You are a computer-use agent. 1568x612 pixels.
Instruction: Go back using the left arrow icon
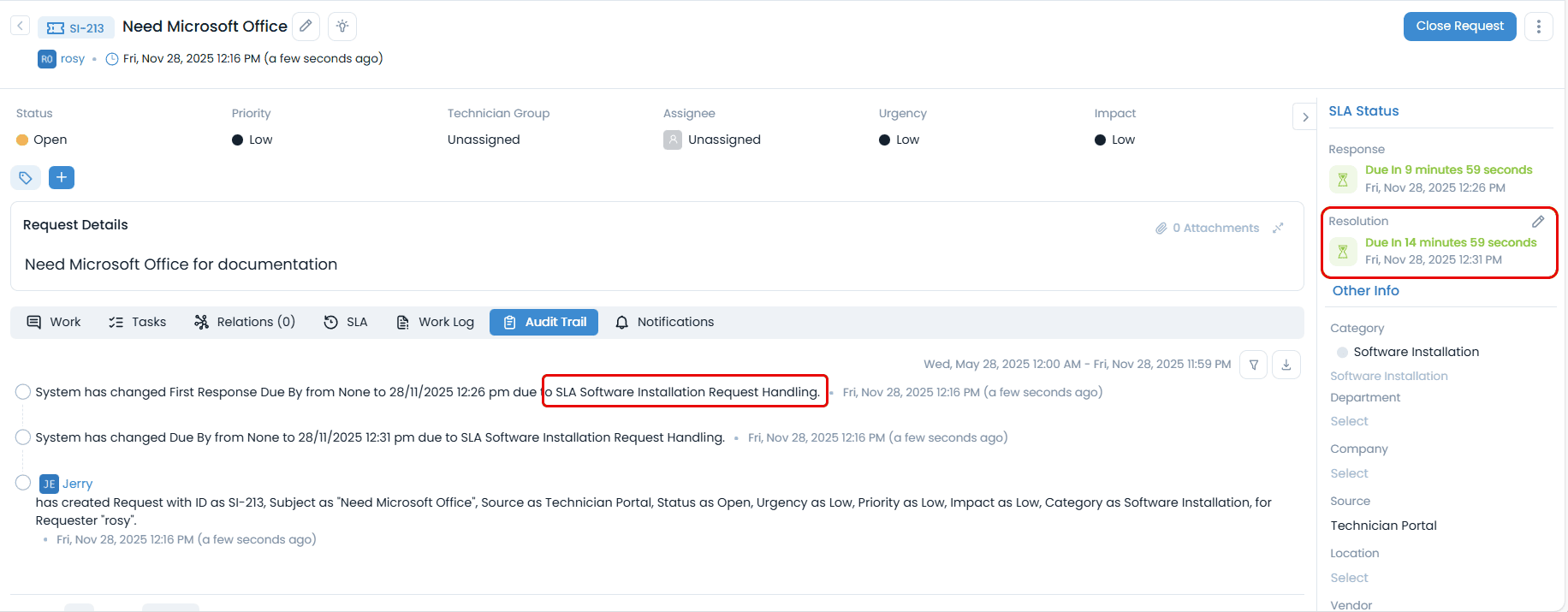click(21, 26)
